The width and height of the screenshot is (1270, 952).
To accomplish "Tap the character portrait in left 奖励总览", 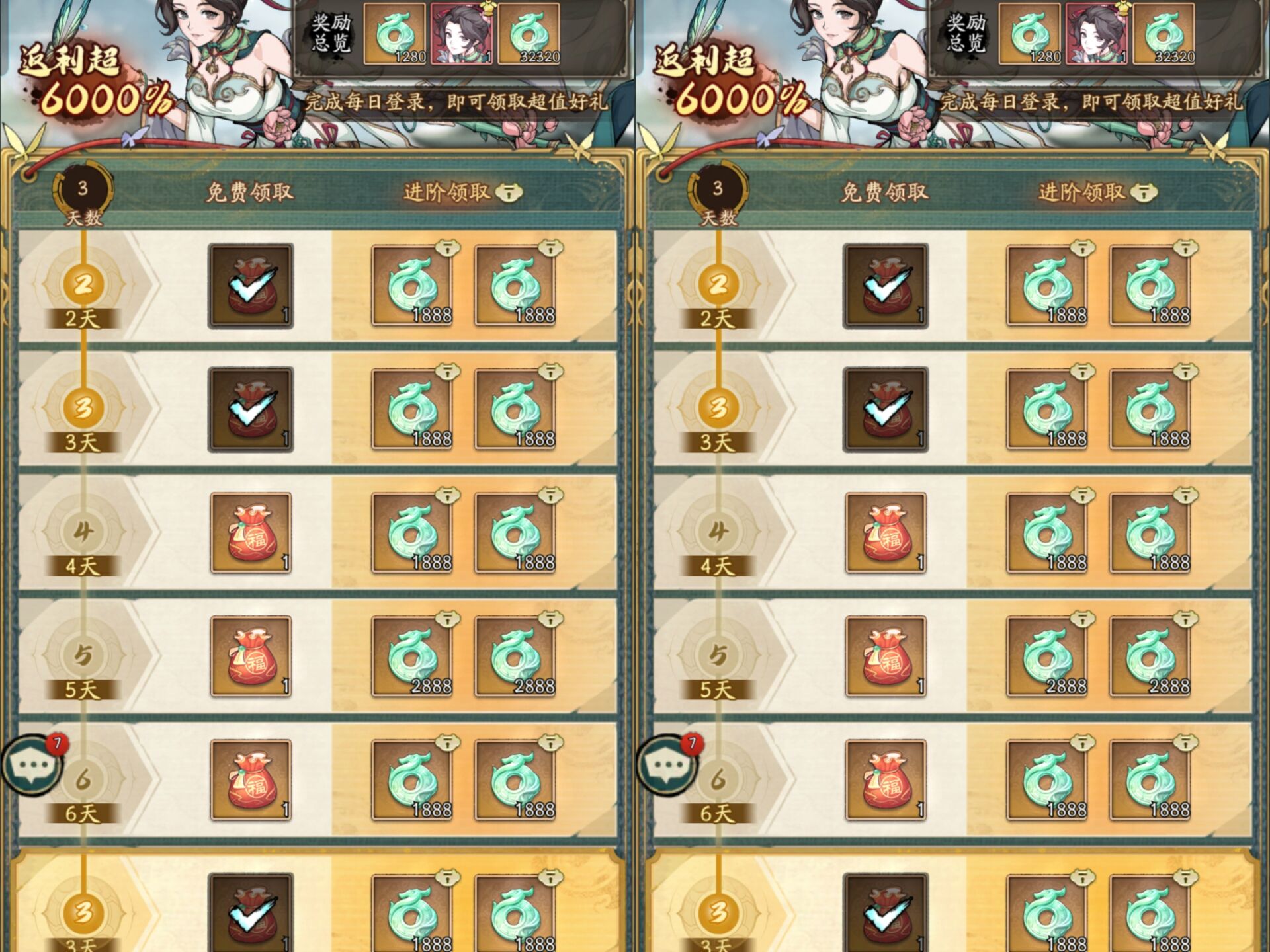I will pyautogui.click(x=461, y=34).
